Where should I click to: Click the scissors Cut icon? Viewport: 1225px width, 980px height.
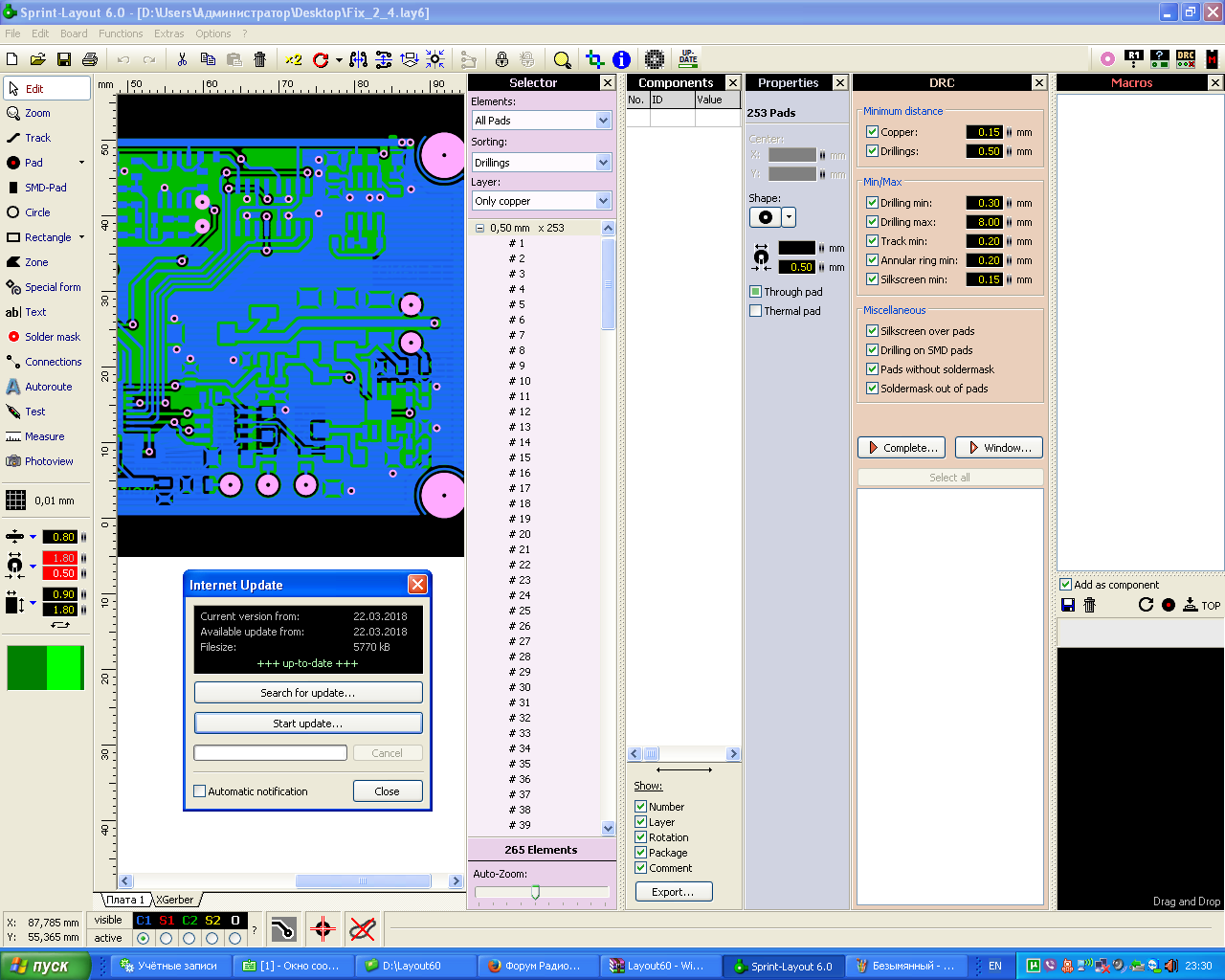tap(182, 59)
